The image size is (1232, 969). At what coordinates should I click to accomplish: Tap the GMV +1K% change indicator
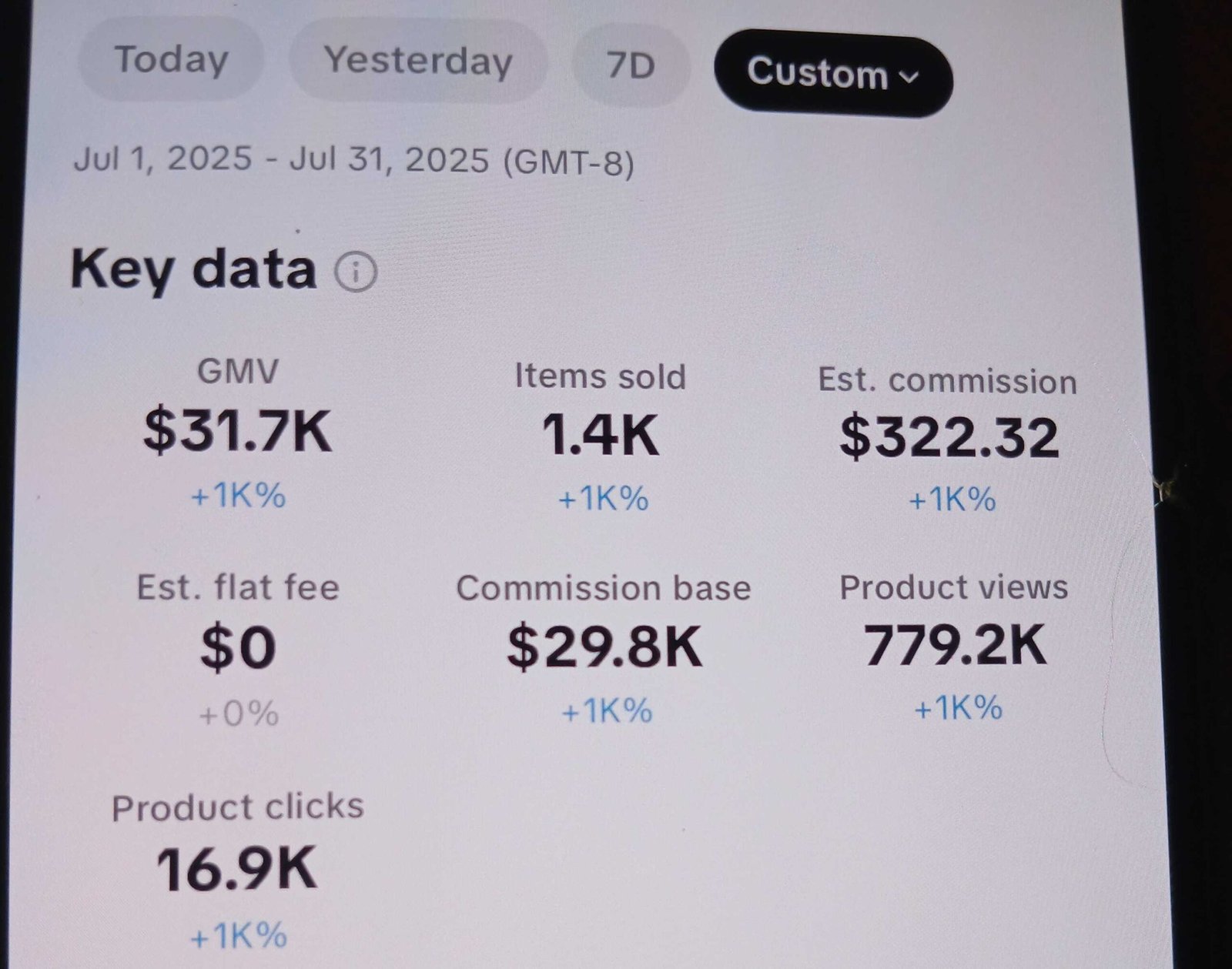pyautogui.click(x=238, y=496)
